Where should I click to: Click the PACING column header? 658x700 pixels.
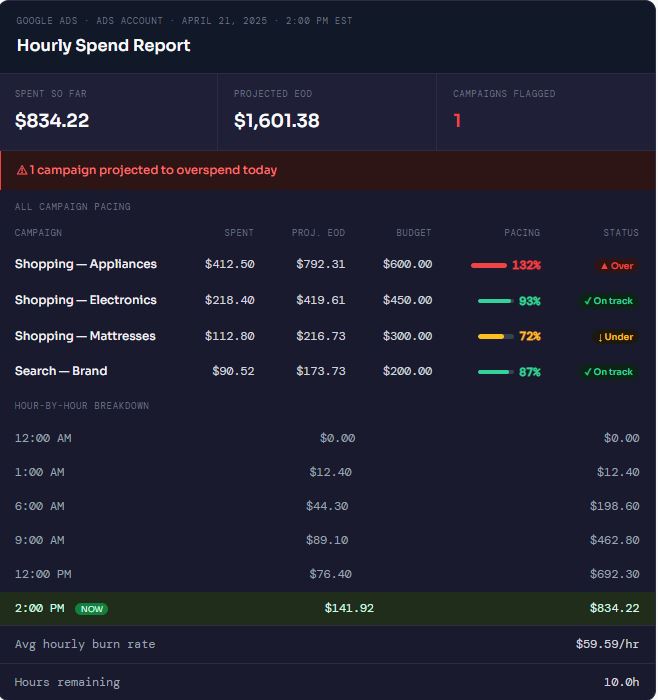pyautogui.click(x=522, y=233)
